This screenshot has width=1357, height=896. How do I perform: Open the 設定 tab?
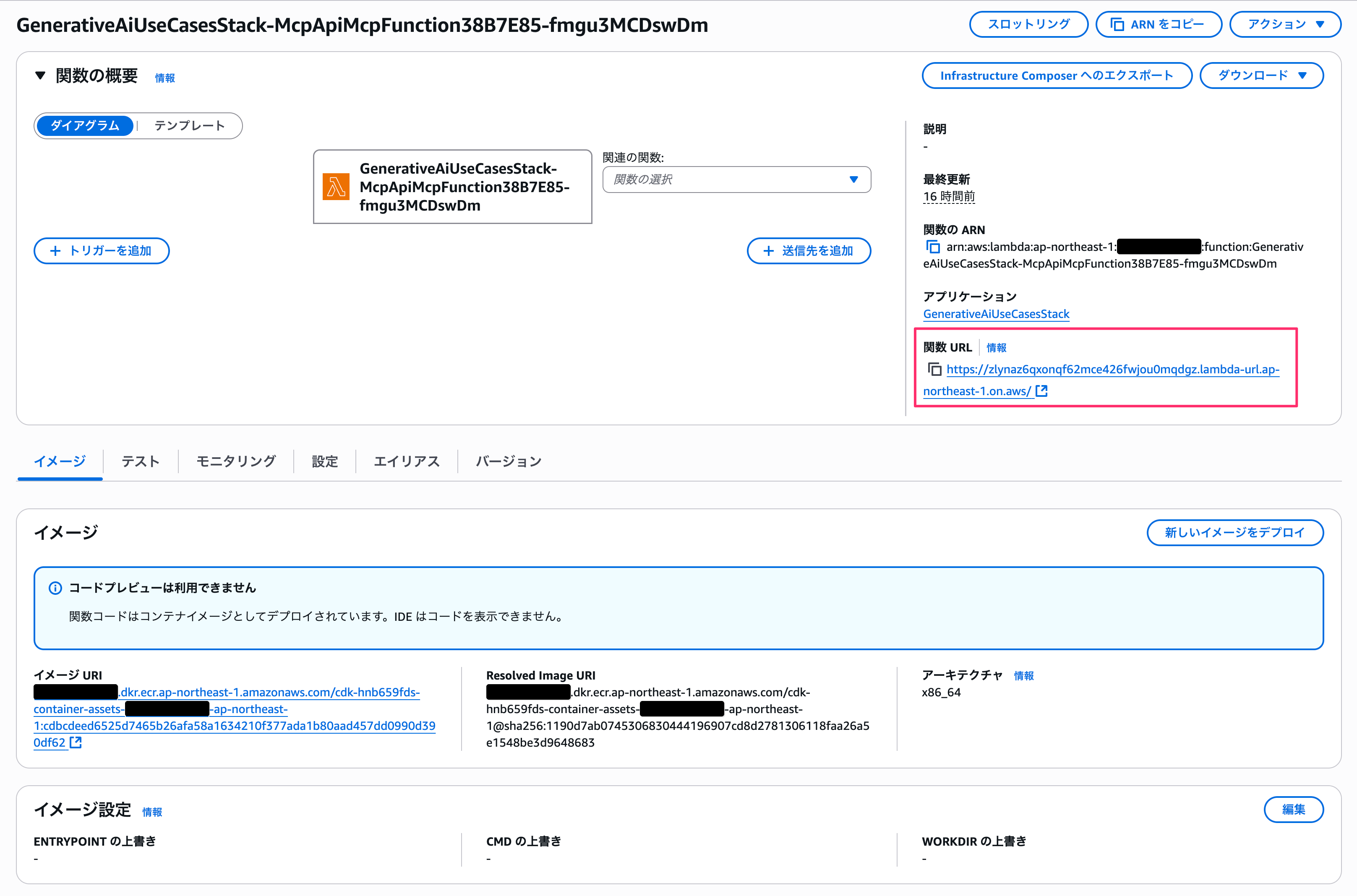click(325, 461)
